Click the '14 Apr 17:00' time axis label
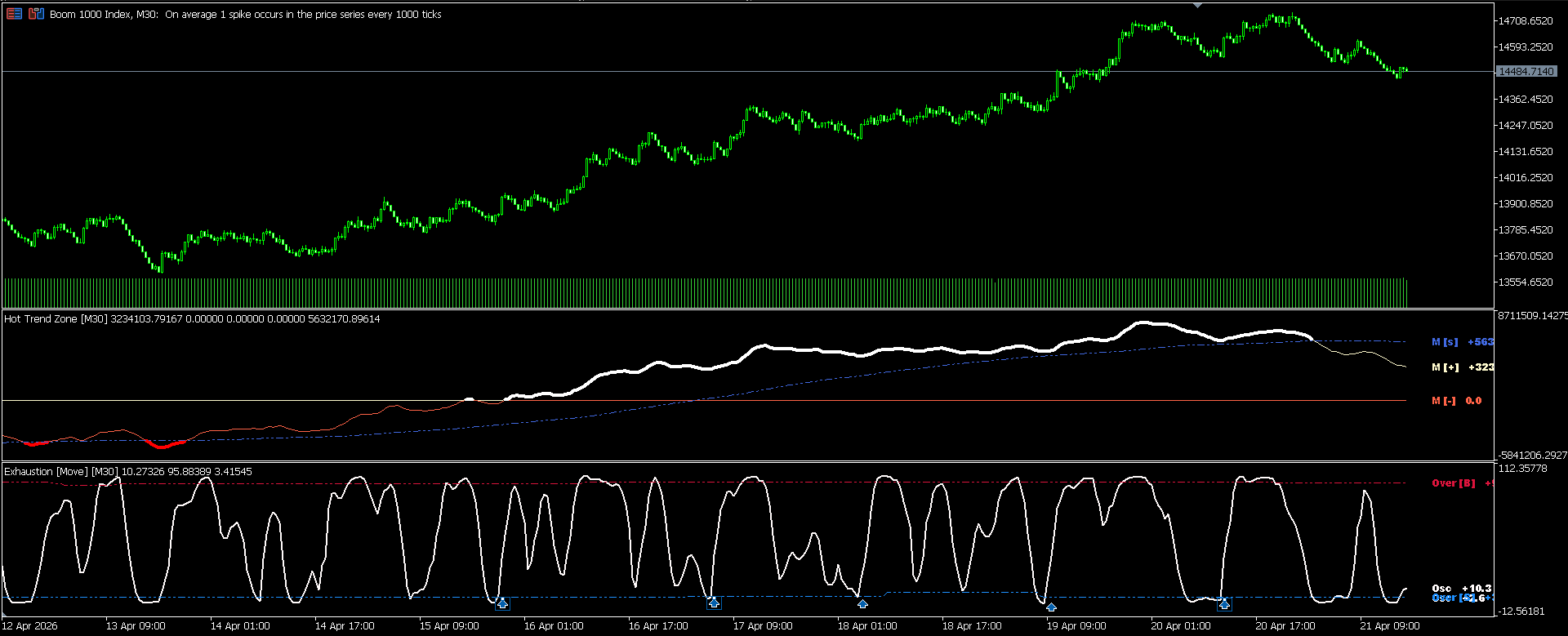This screenshot has height=636, width=1568. tap(345, 626)
